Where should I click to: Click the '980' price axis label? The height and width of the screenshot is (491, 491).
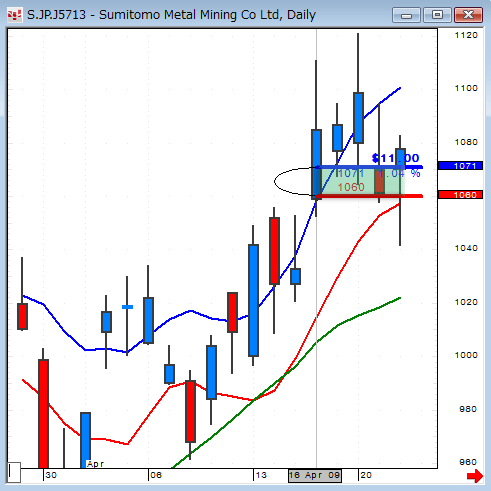[x=468, y=409]
